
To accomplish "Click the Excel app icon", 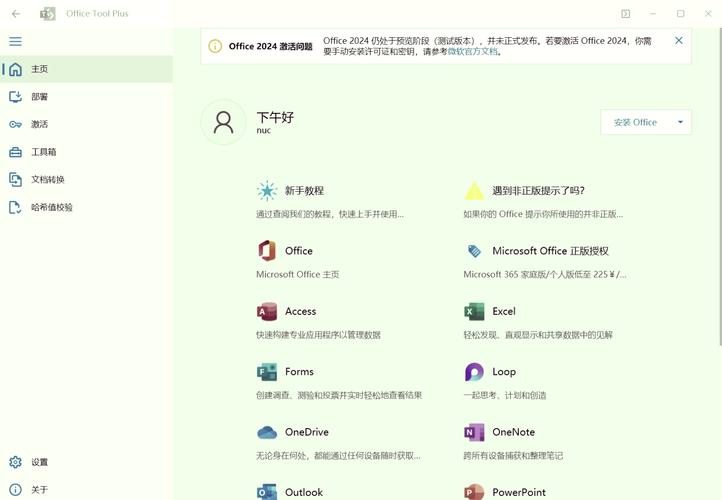I will click(474, 311).
